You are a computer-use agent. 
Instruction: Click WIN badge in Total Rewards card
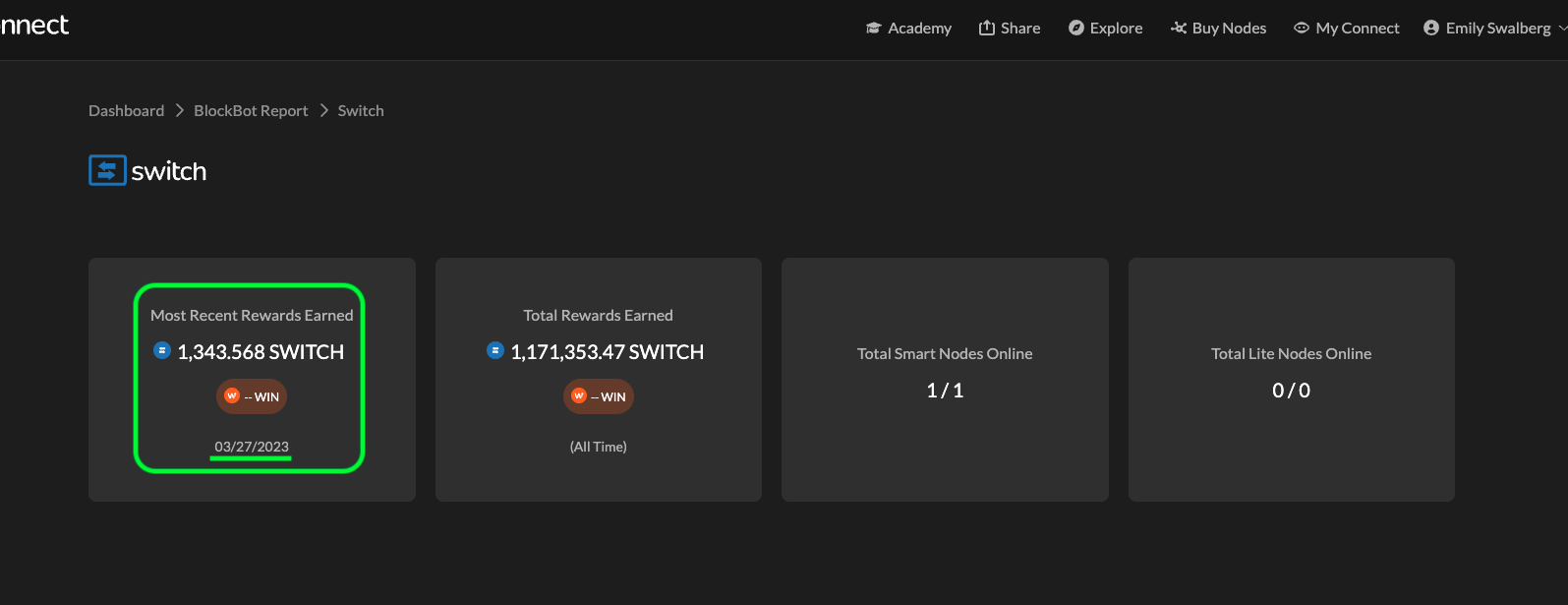click(599, 396)
